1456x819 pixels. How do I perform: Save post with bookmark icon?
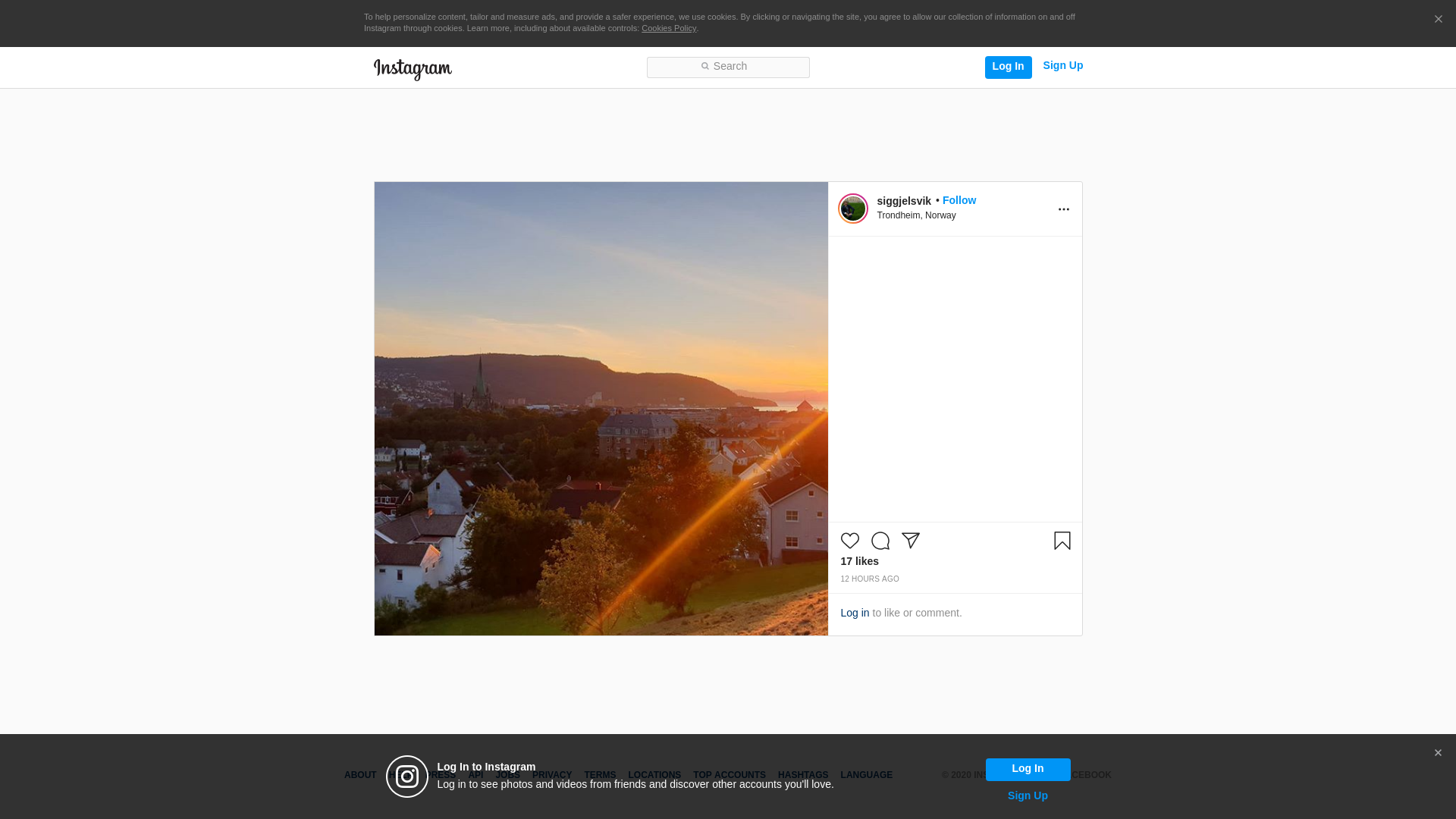pyautogui.click(x=1062, y=541)
